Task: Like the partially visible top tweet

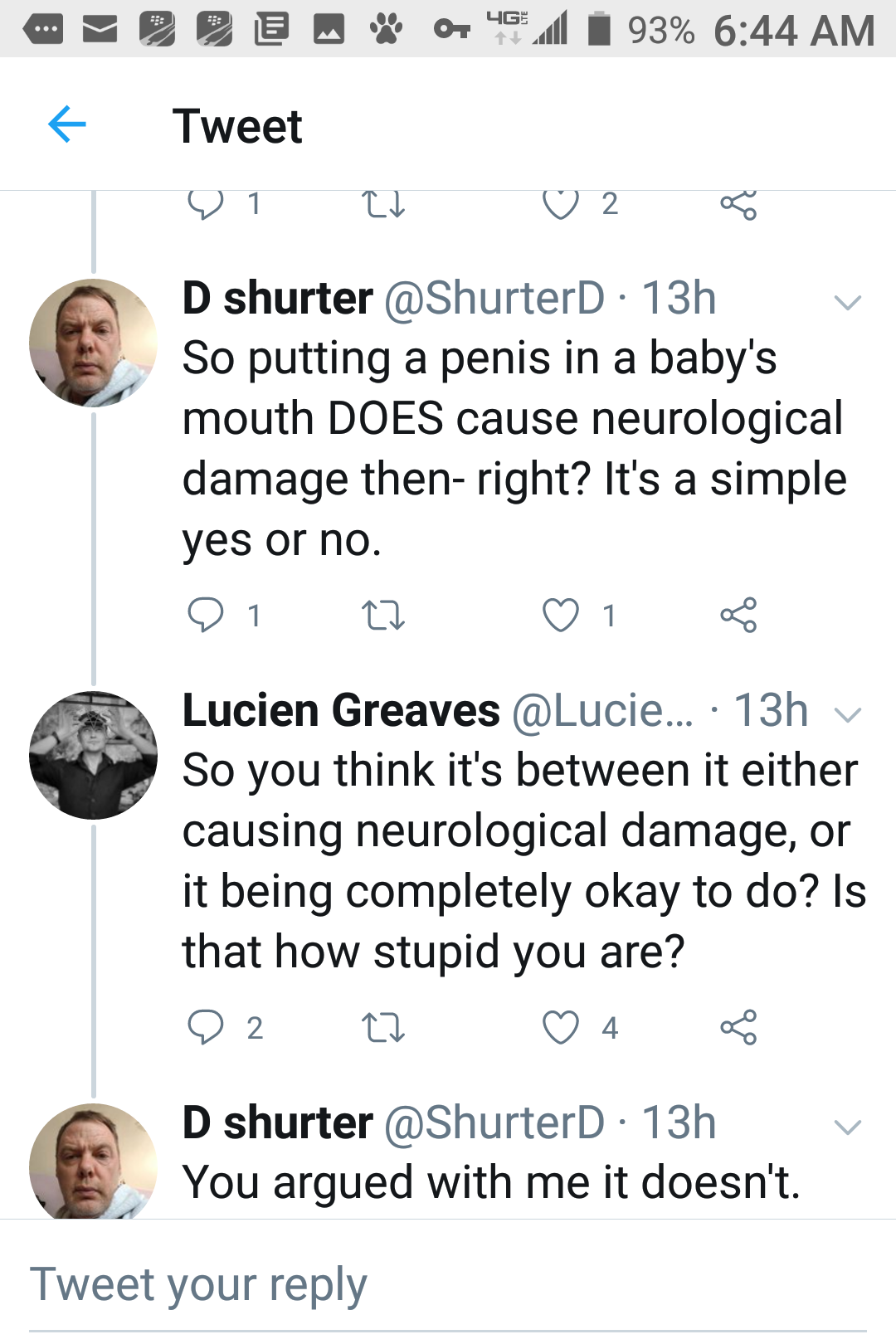Action: (x=561, y=204)
